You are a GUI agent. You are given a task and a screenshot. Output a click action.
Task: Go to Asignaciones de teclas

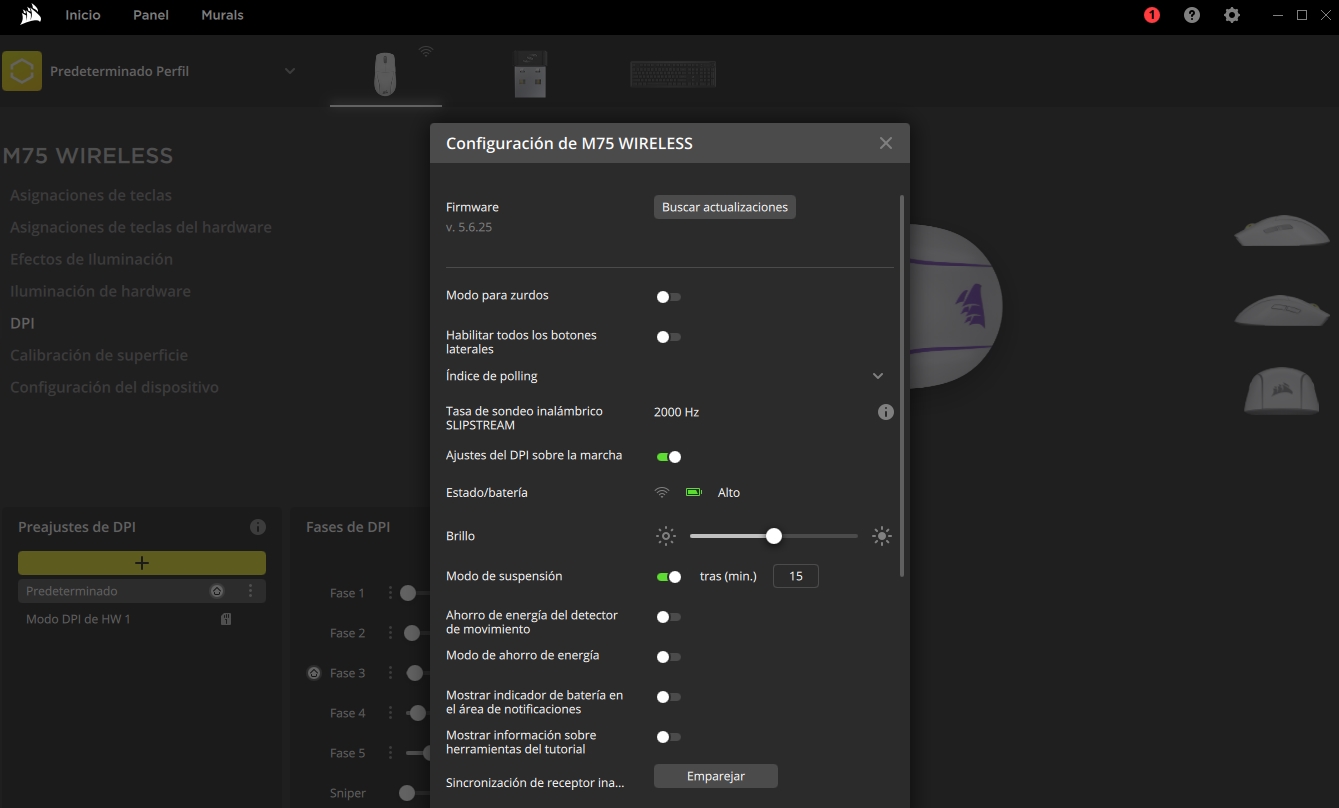point(91,195)
